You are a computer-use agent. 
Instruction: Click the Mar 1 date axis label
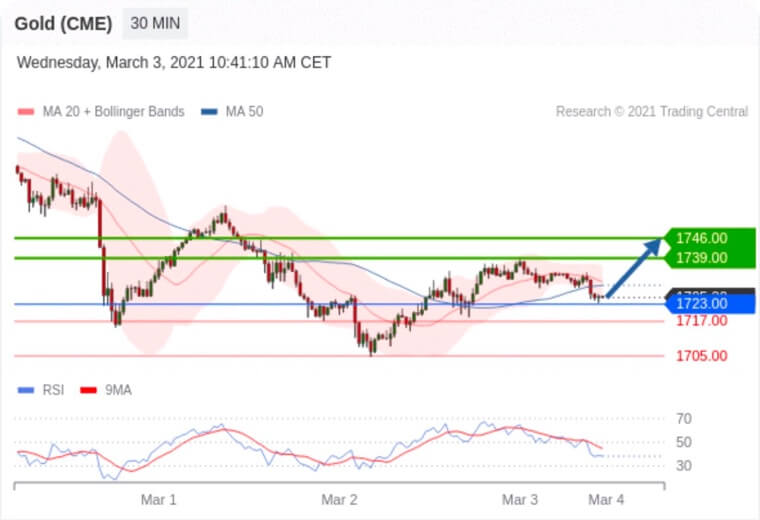tap(158, 499)
